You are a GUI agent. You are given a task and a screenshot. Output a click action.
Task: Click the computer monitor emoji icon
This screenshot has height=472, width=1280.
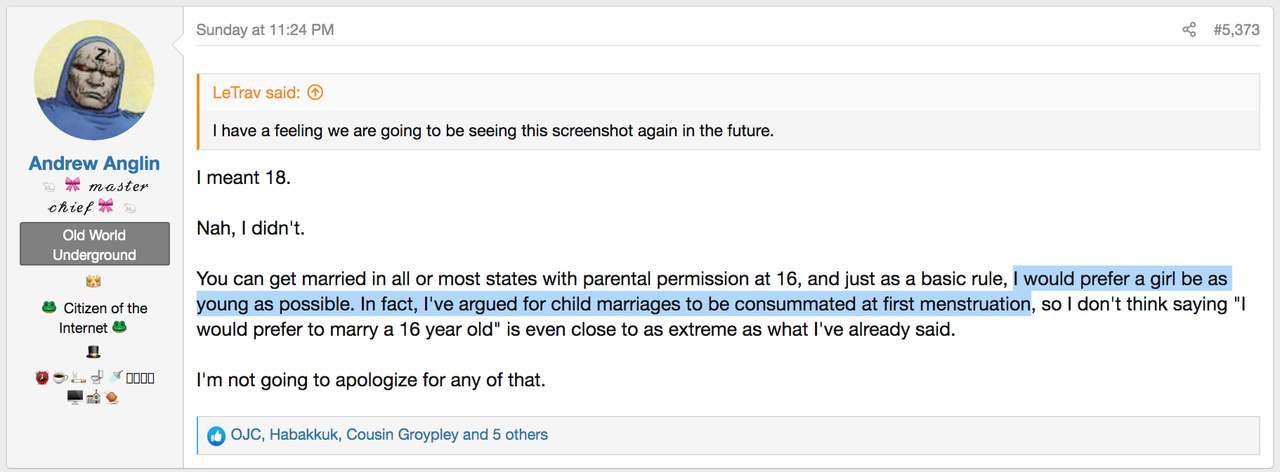[x=75, y=397]
